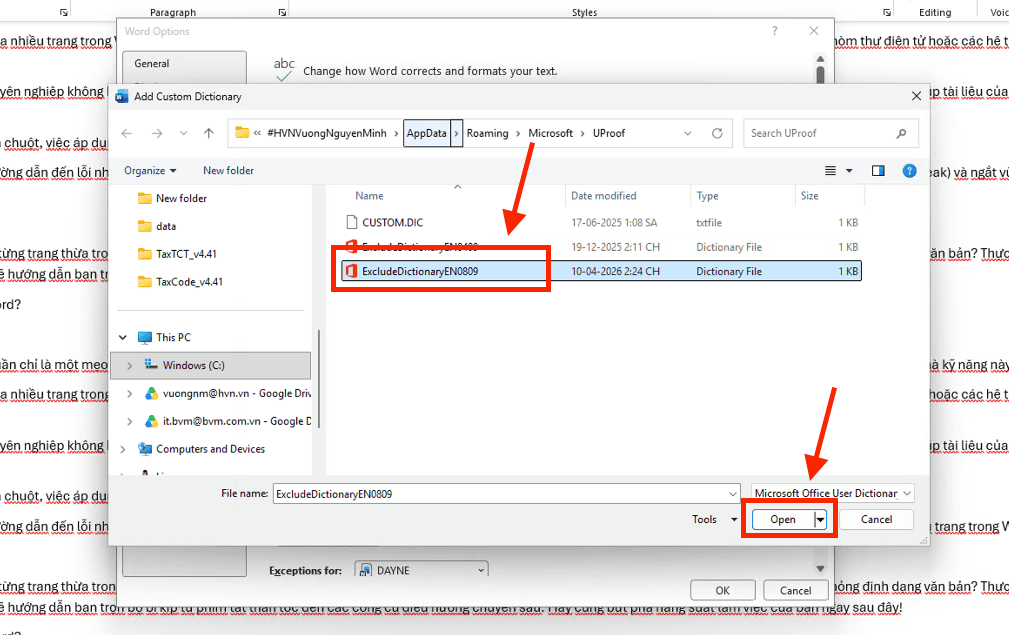Go back using the Back arrow
The image size is (1009, 635).
[x=127, y=133]
